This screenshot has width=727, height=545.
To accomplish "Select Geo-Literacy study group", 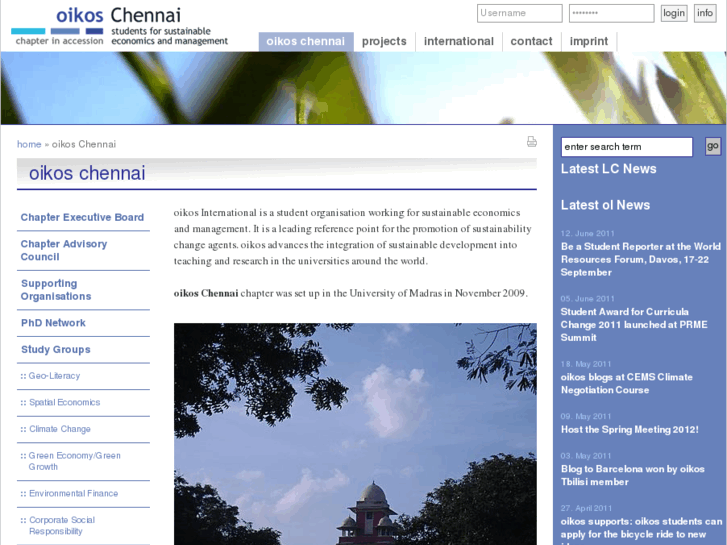I will coord(54,376).
